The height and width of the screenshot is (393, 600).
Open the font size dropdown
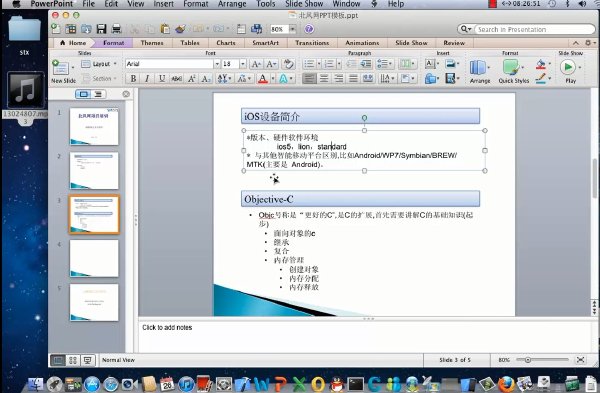pyautogui.click(x=243, y=64)
